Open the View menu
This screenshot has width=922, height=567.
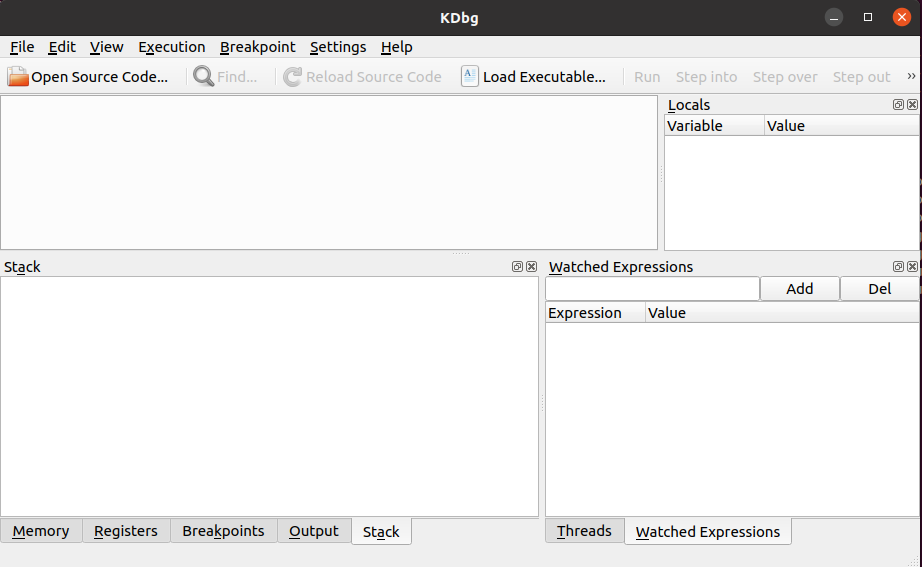(x=106, y=47)
